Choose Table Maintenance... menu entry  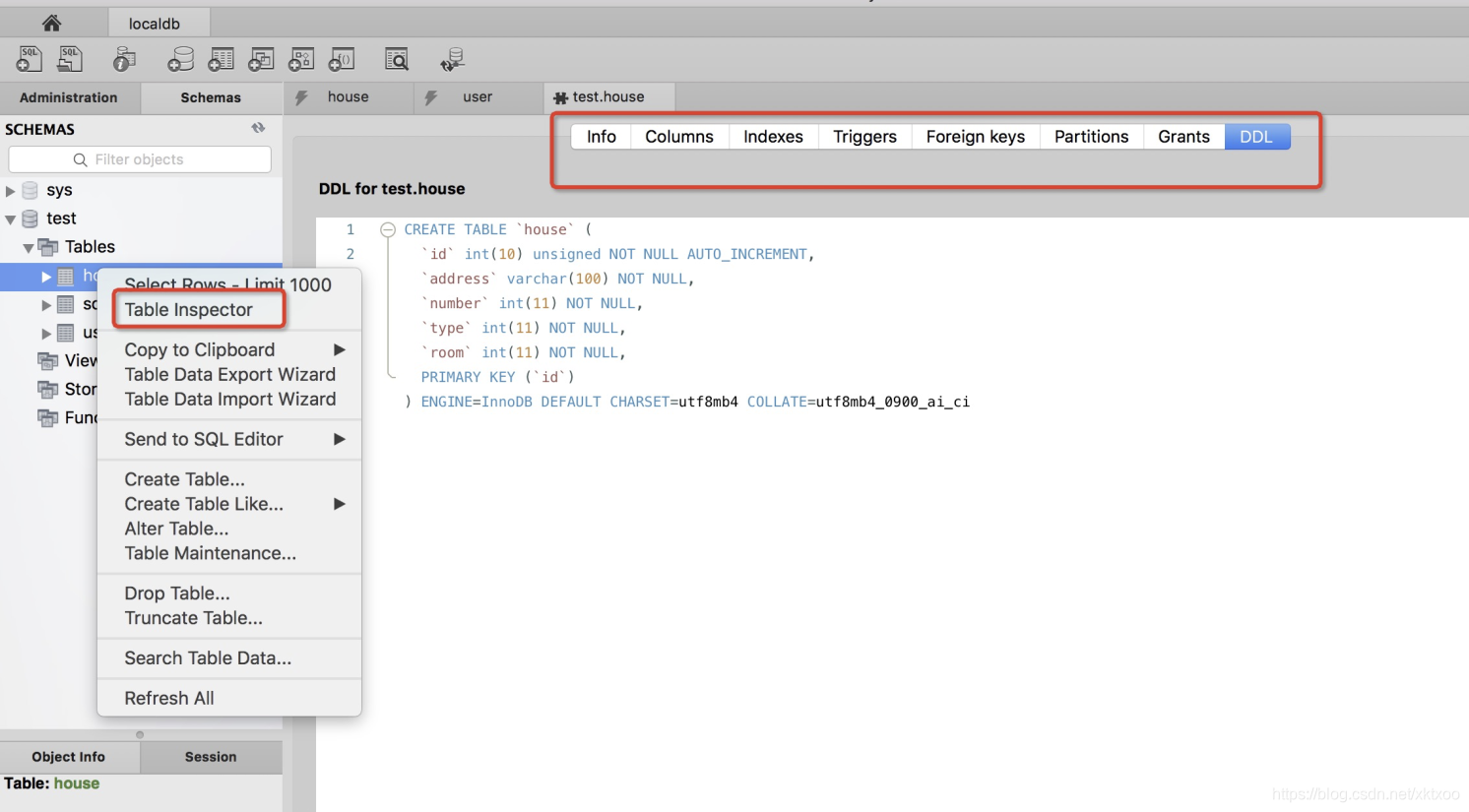click(x=228, y=553)
